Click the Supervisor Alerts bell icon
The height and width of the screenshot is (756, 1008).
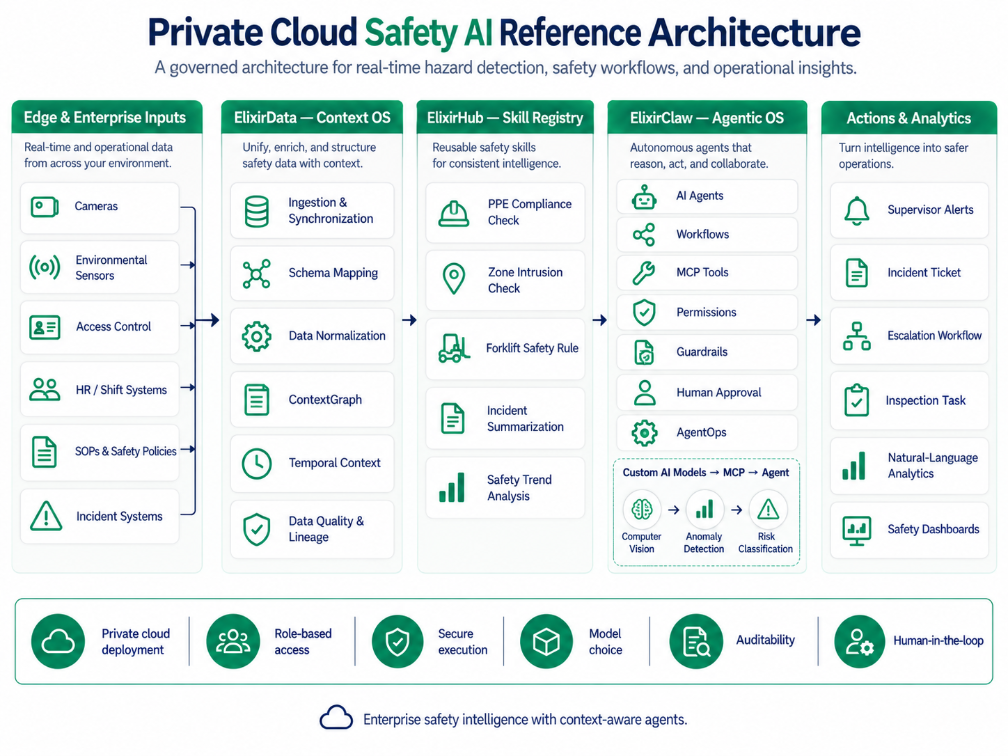857,210
